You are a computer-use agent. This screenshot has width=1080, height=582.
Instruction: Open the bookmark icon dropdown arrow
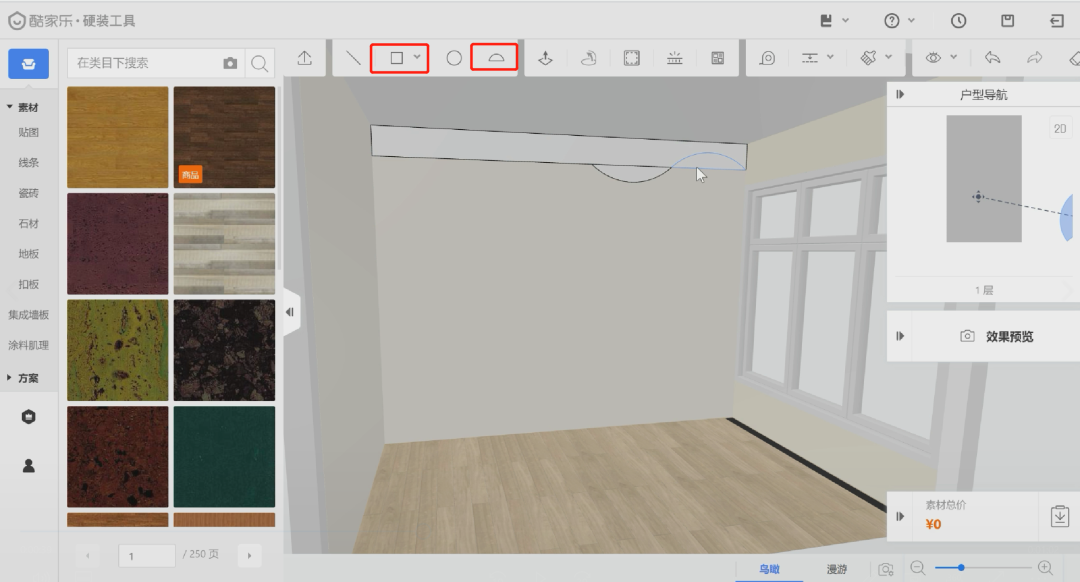pos(846,21)
